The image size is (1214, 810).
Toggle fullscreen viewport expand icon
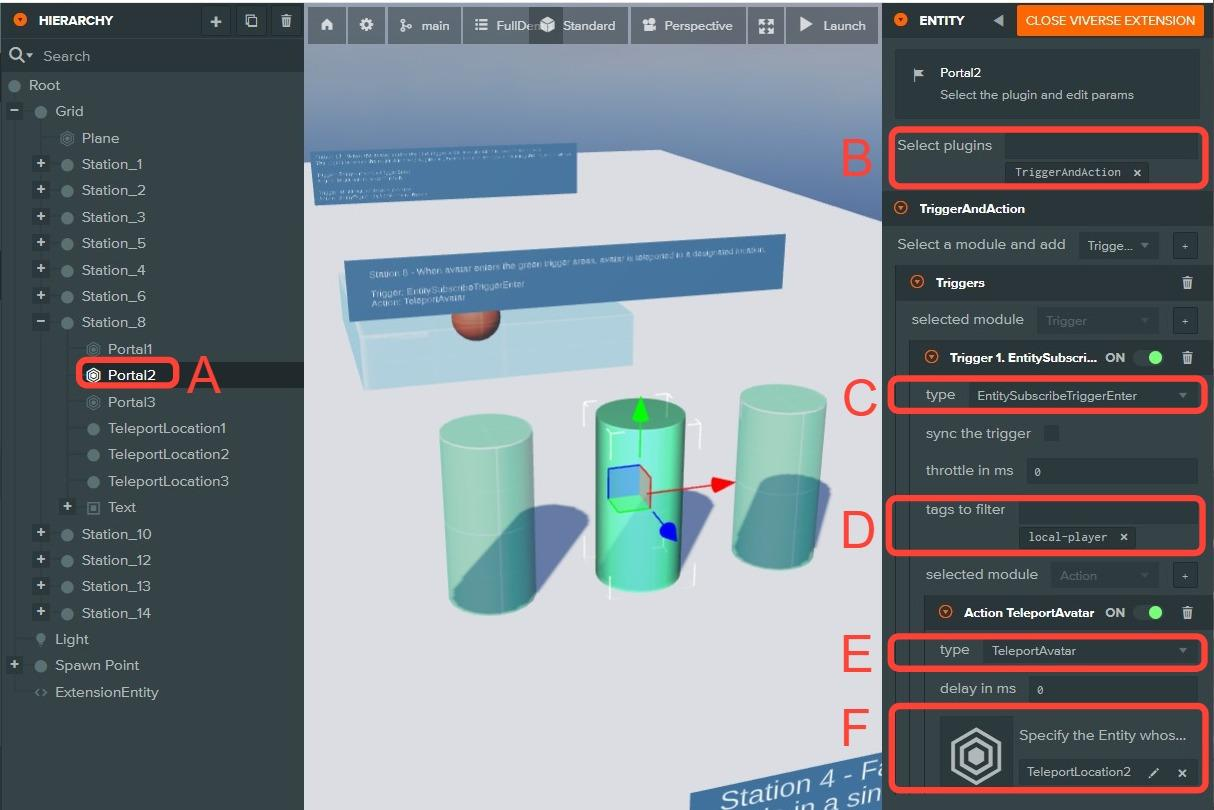(x=765, y=25)
